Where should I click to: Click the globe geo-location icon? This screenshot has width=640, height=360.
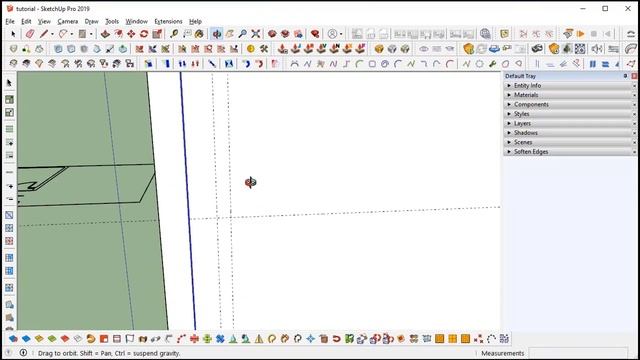(x=485, y=34)
